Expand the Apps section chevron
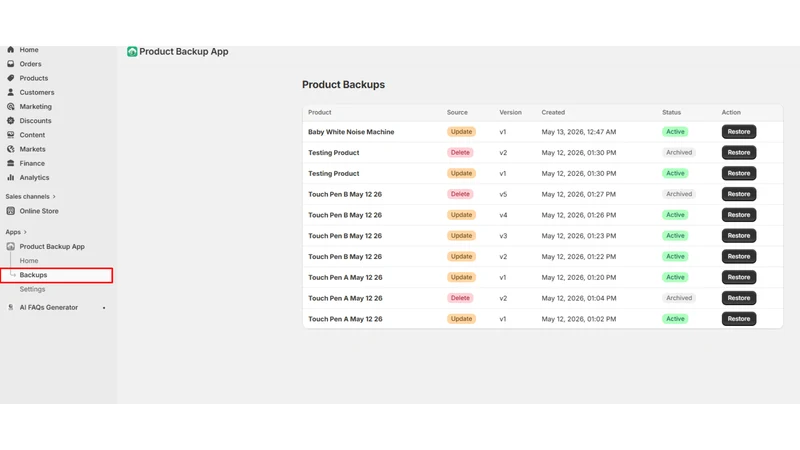The width and height of the screenshot is (800, 450). 25,232
